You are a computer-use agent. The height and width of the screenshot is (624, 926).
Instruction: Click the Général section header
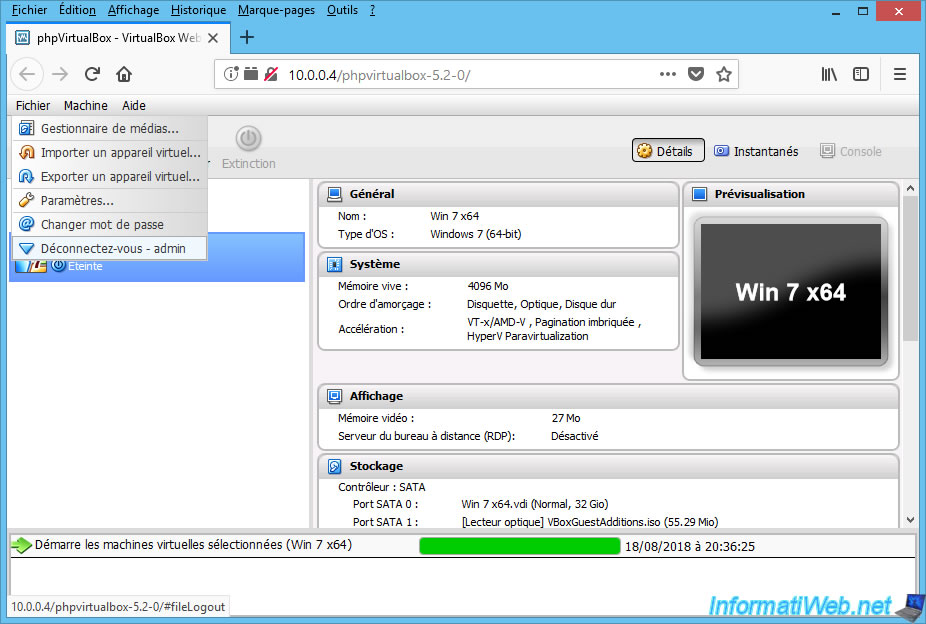498,194
